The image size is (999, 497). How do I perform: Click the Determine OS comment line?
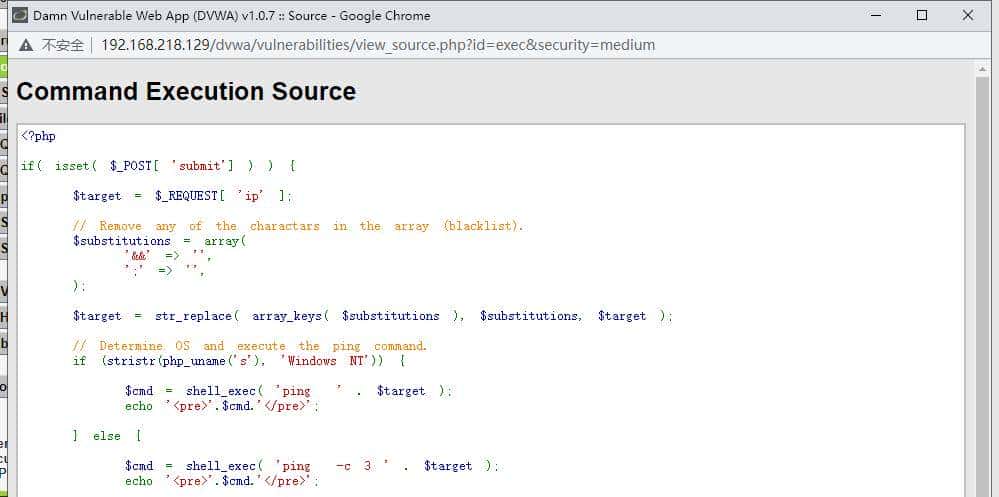pyautogui.click(x=250, y=346)
